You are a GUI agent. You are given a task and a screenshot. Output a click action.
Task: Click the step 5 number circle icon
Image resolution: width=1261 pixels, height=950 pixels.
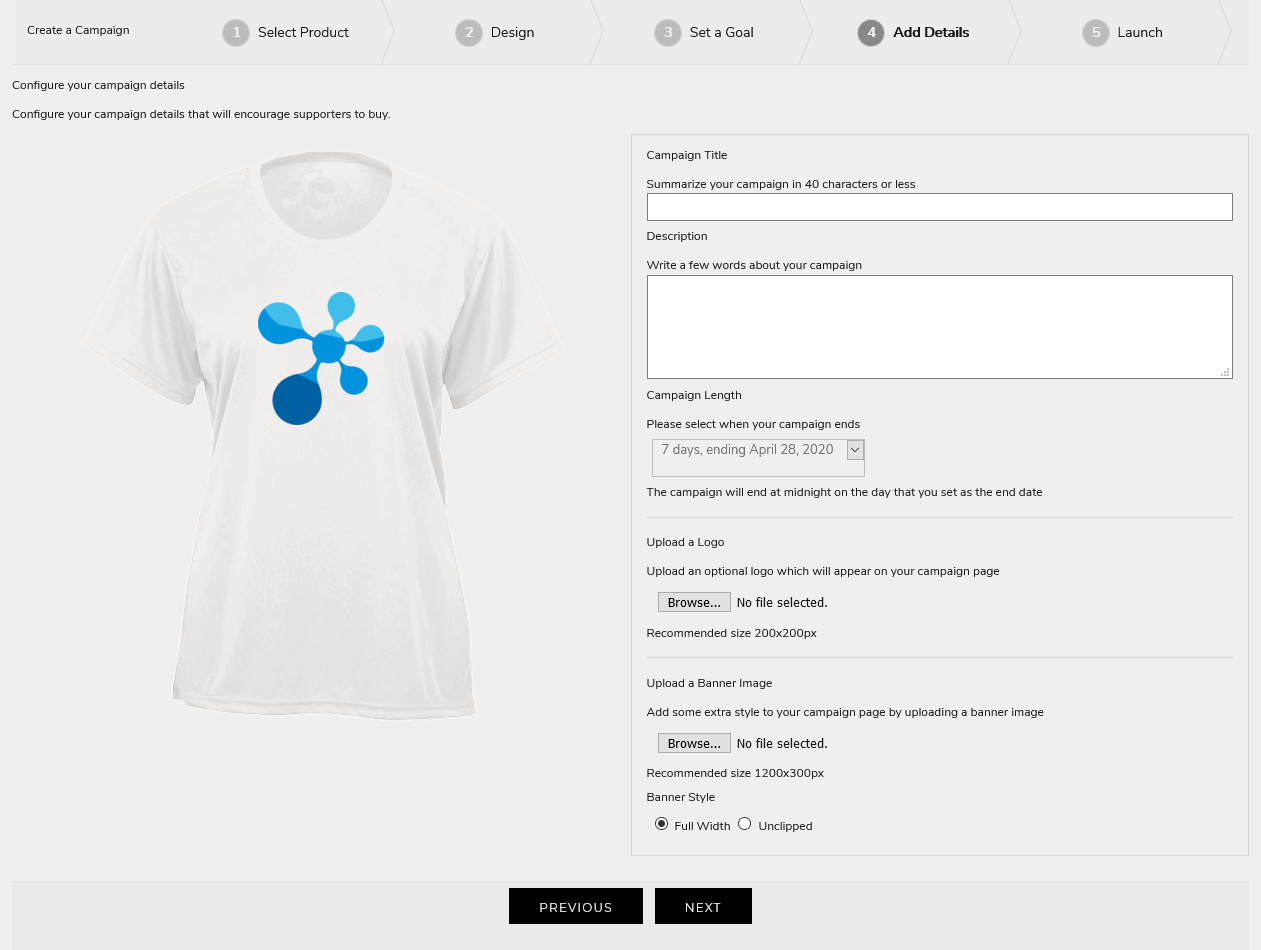1096,33
